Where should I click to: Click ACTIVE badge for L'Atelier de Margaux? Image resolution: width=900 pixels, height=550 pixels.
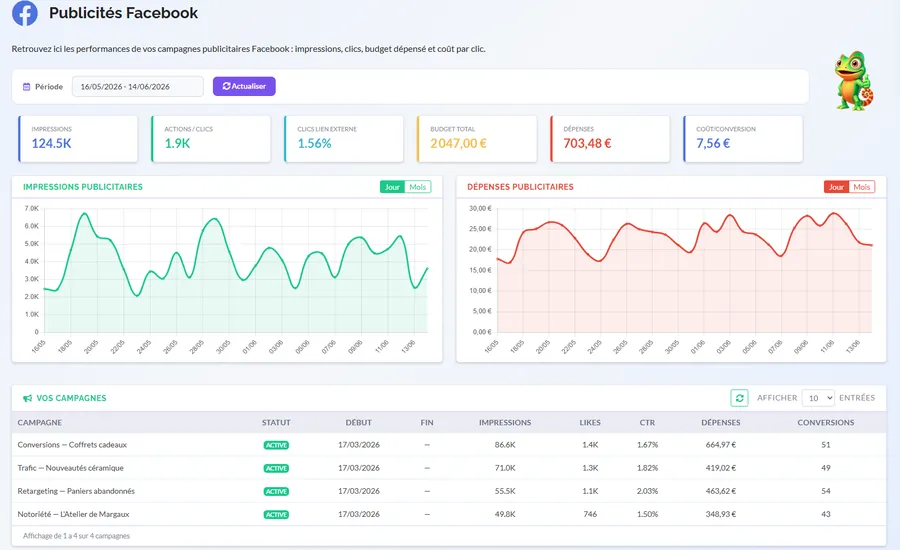(x=276, y=514)
